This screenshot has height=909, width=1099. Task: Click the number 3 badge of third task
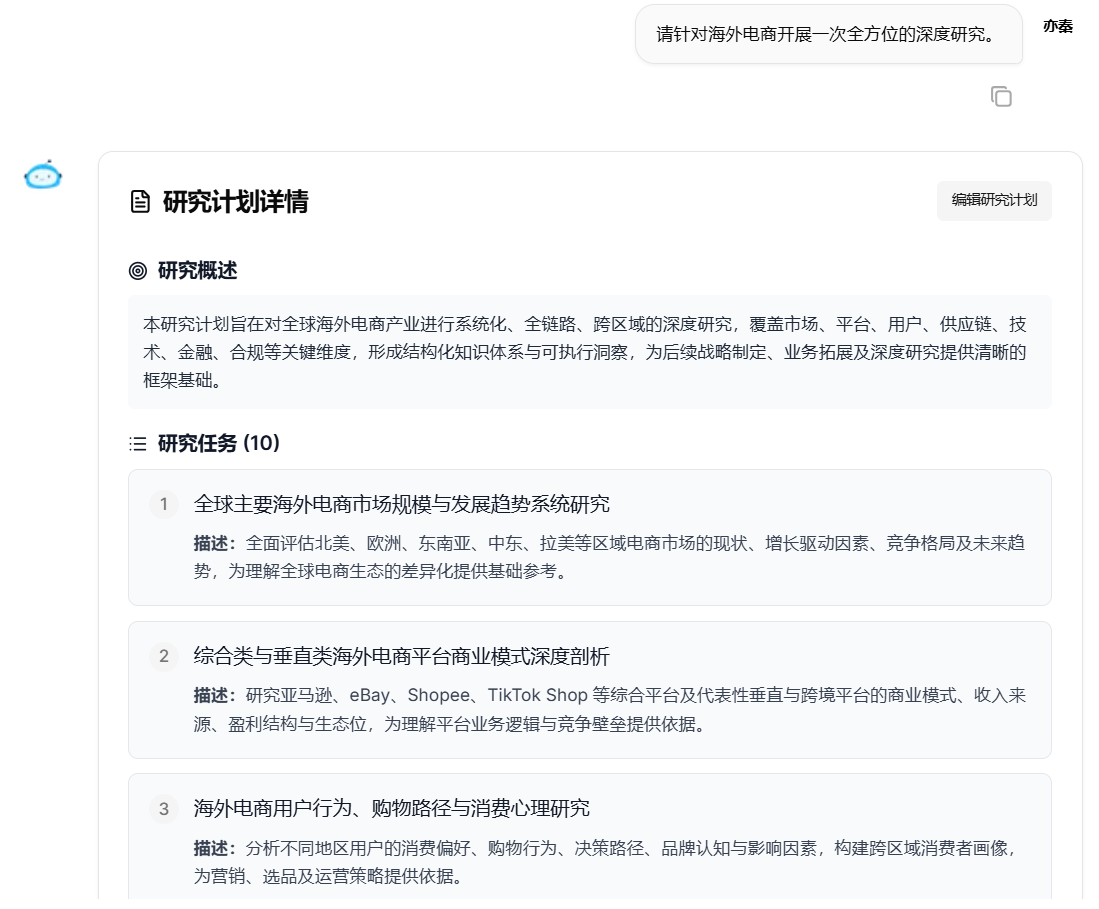[x=164, y=808]
